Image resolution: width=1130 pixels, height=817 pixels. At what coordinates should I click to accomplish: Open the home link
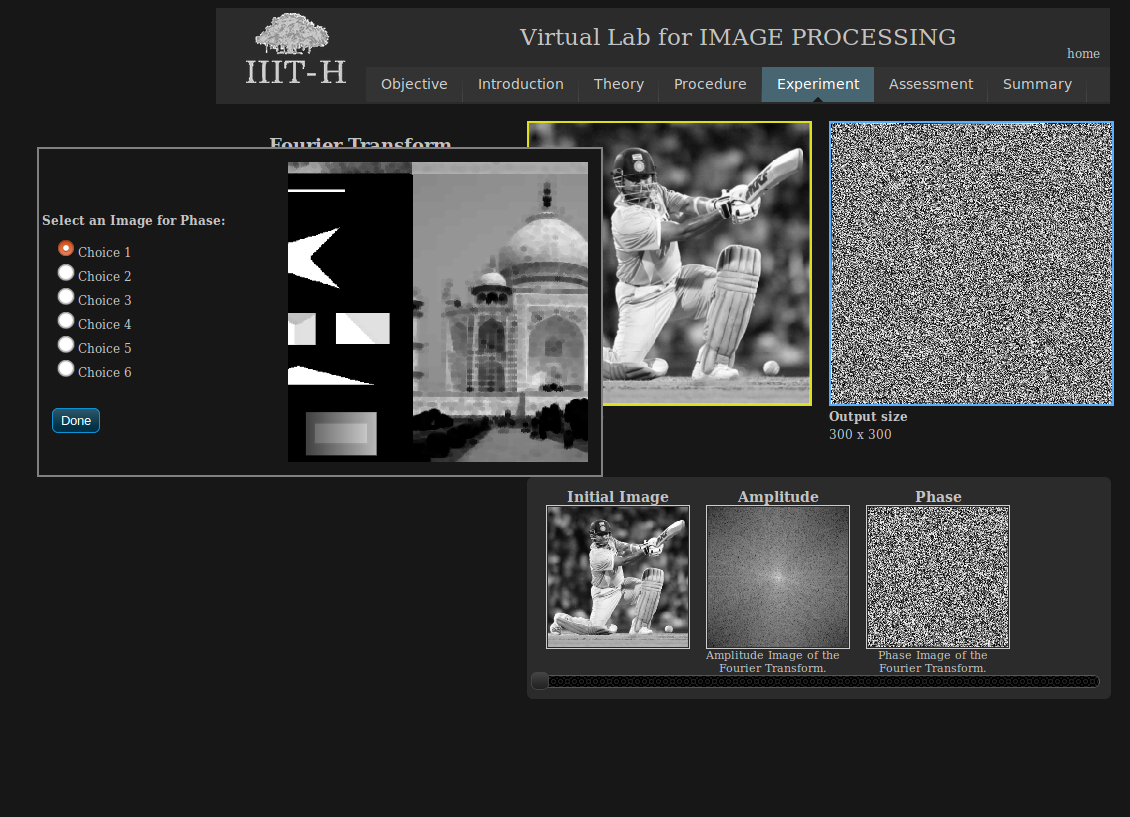[1083, 53]
